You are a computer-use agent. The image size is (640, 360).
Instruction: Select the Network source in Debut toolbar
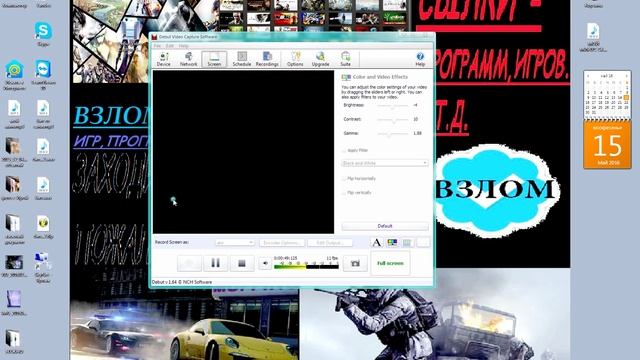[x=189, y=59]
